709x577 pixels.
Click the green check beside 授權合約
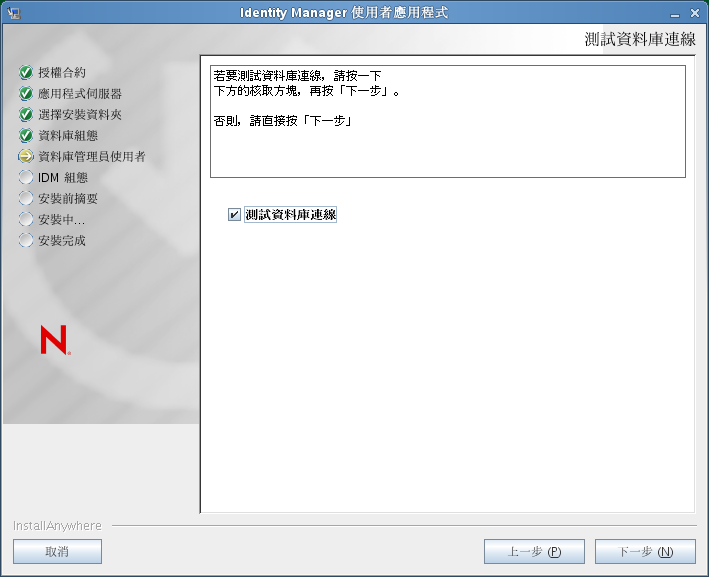pyautogui.click(x=26, y=72)
